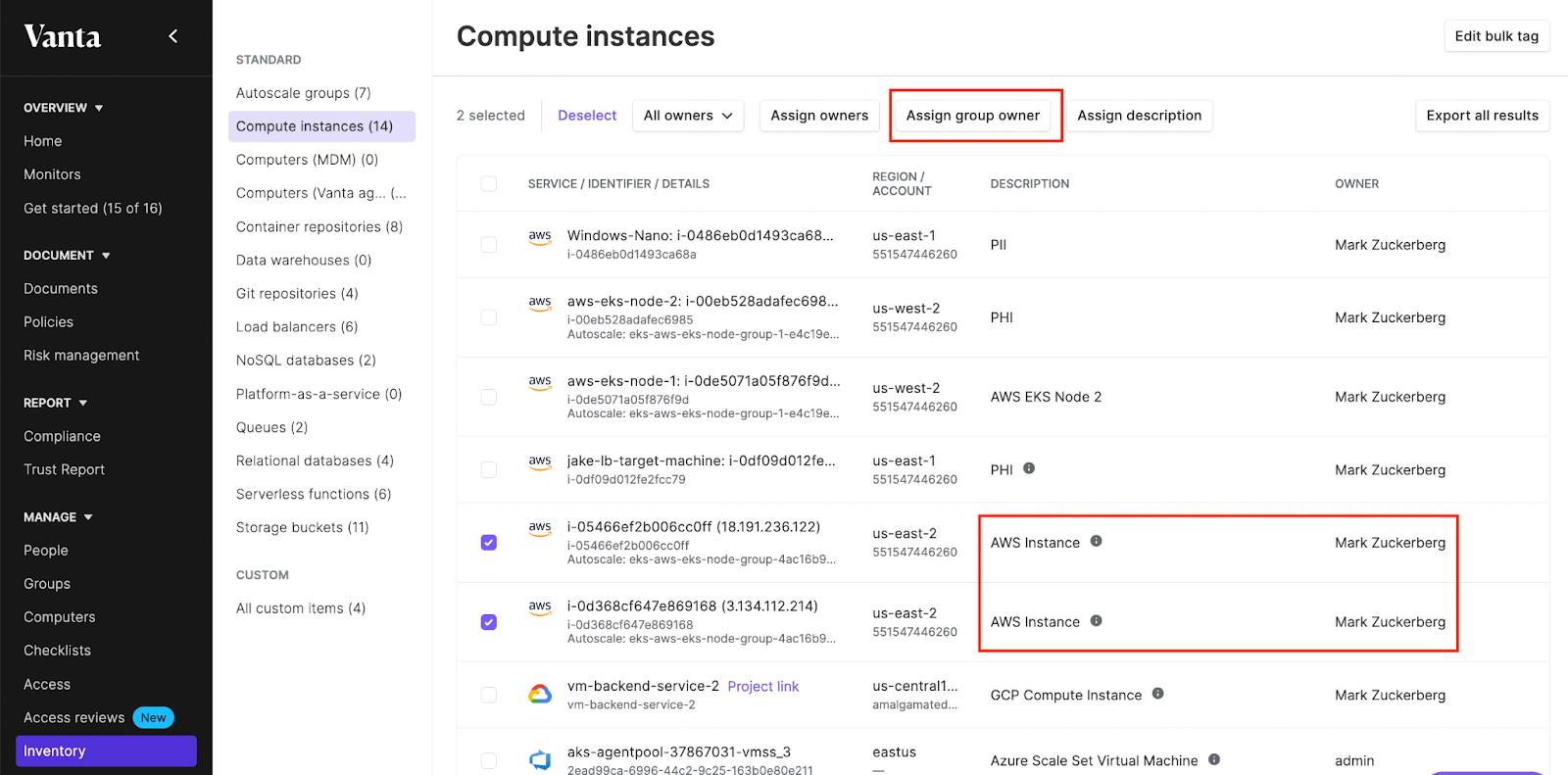Click info icon by GCP Compute Instance
1568x775 pixels.
(x=1158, y=694)
